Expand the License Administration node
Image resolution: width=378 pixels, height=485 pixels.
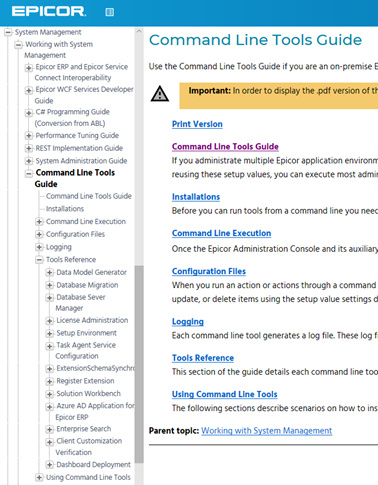(49, 321)
